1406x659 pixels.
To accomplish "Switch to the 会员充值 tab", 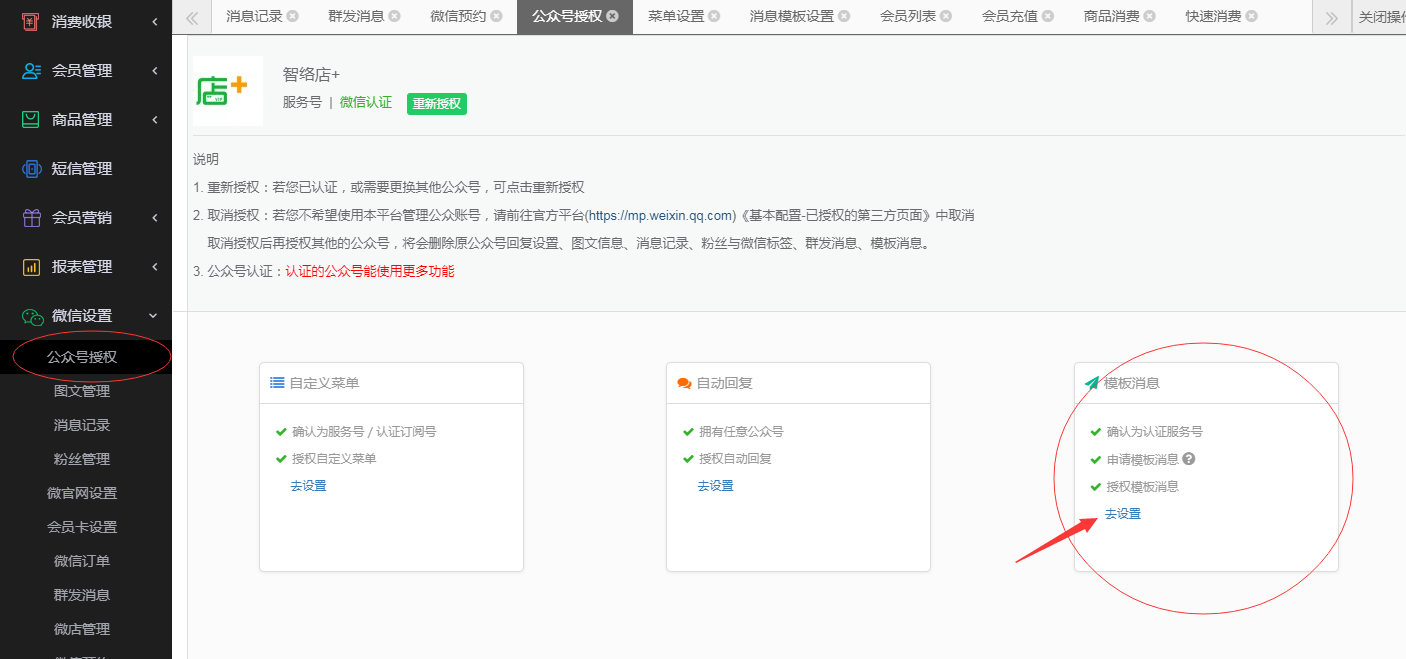I will click(x=1010, y=16).
